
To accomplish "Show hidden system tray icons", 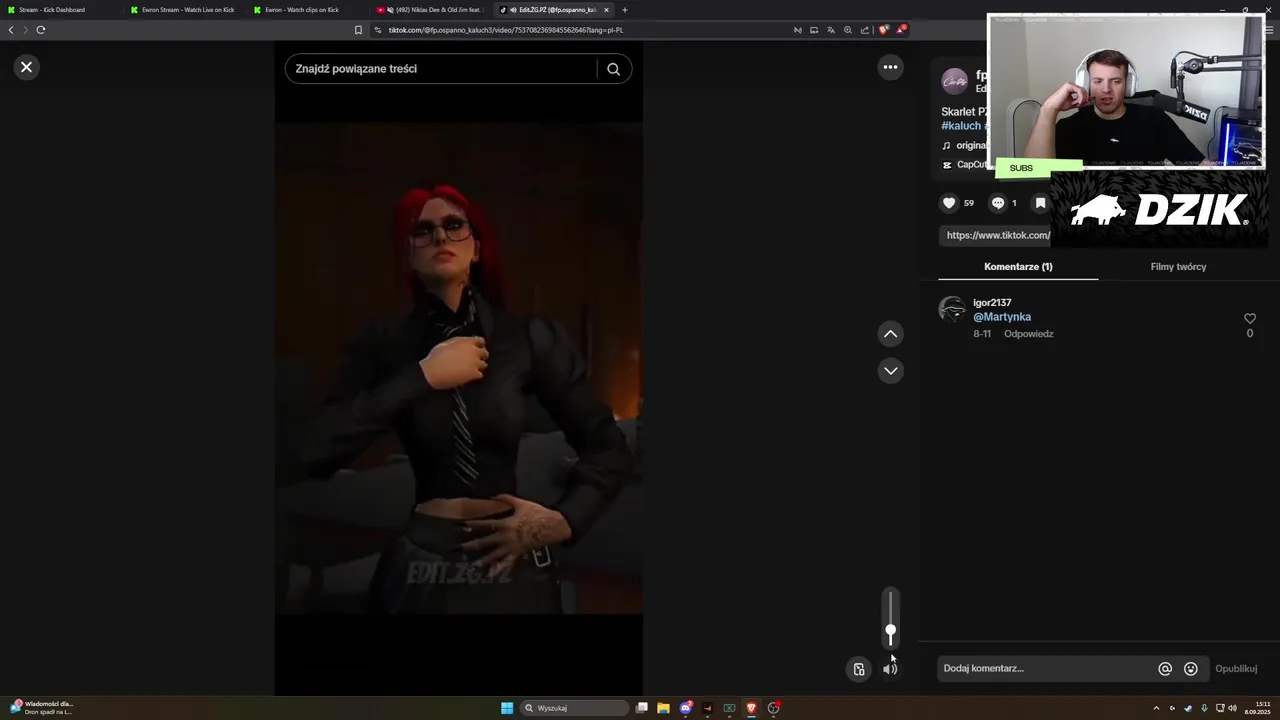I will pos(1156,708).
